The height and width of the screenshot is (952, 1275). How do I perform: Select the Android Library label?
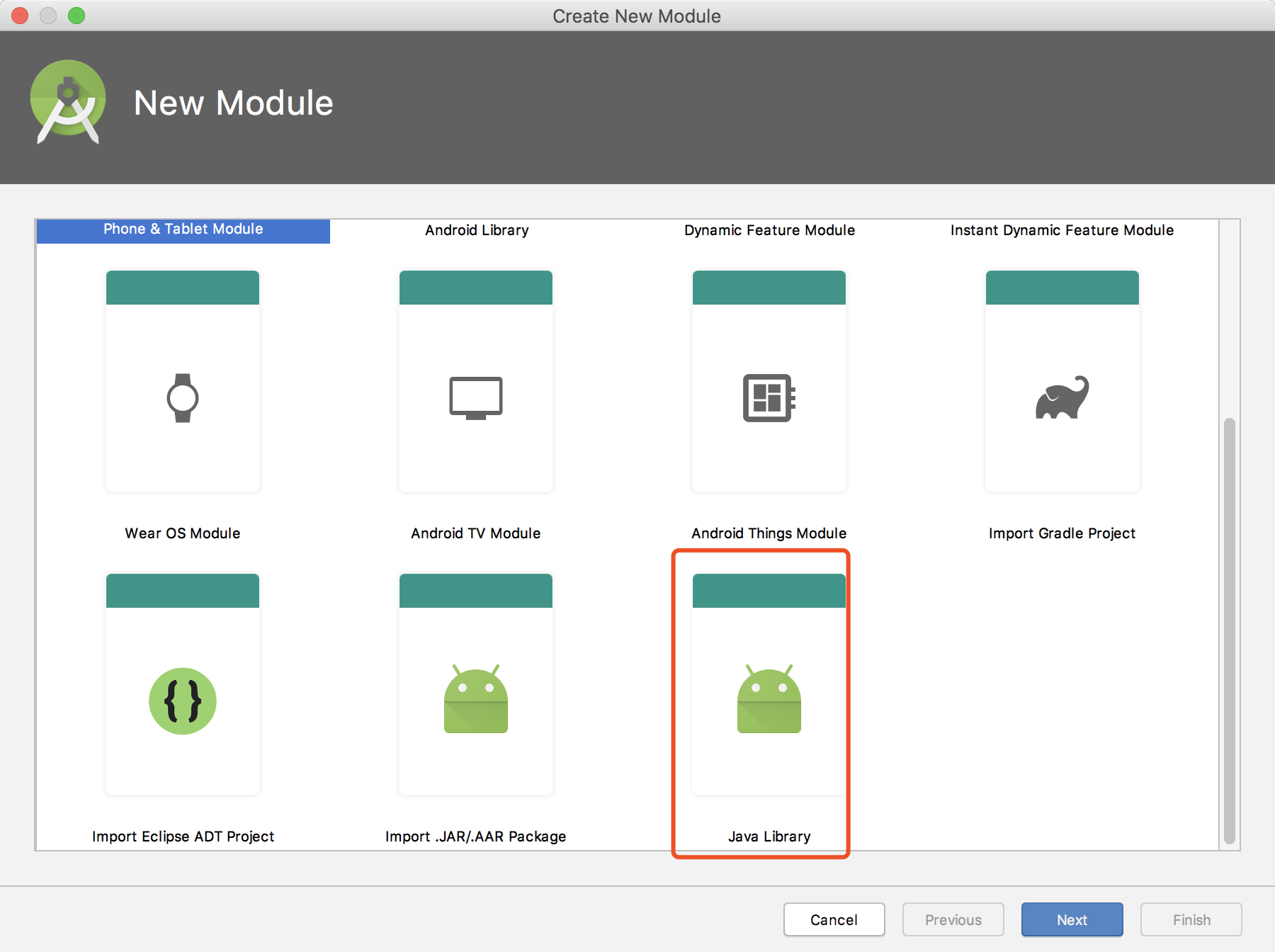[477, 230]
